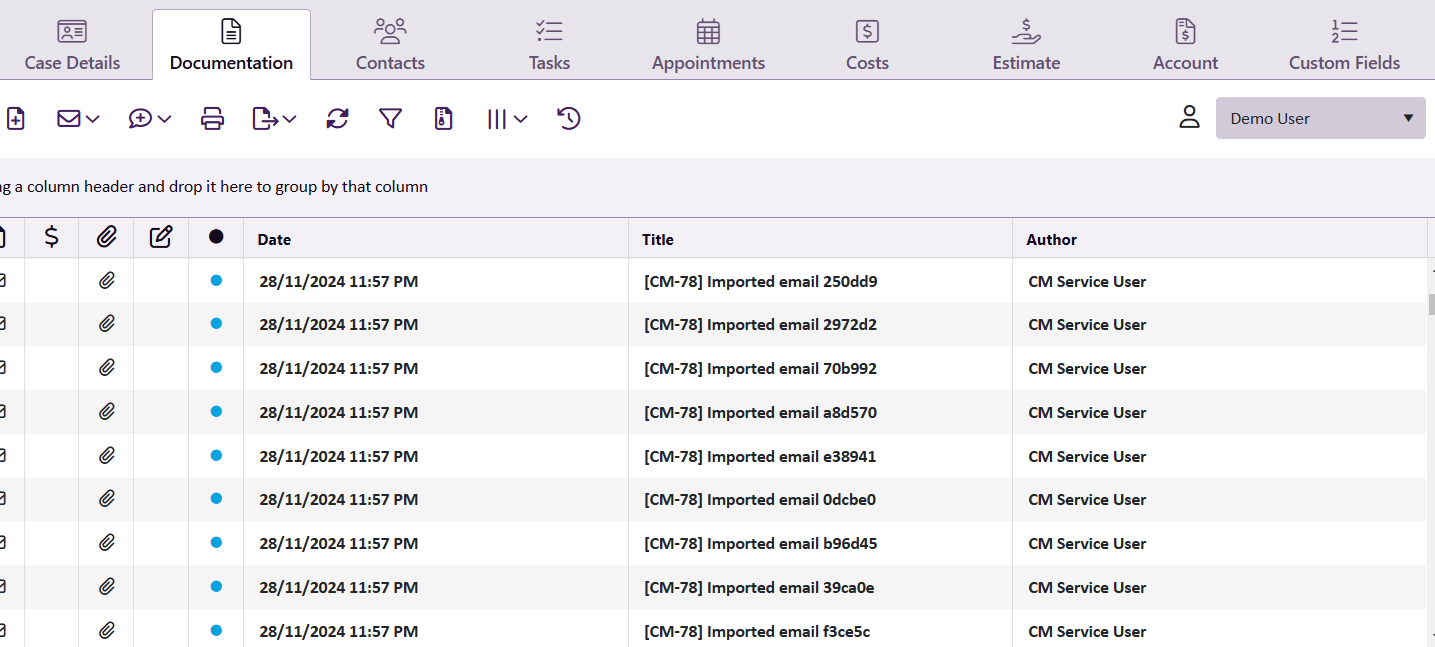Switch to the Contacts tab
Viewport: 1435px width, 647px height.
coord(390,43)
